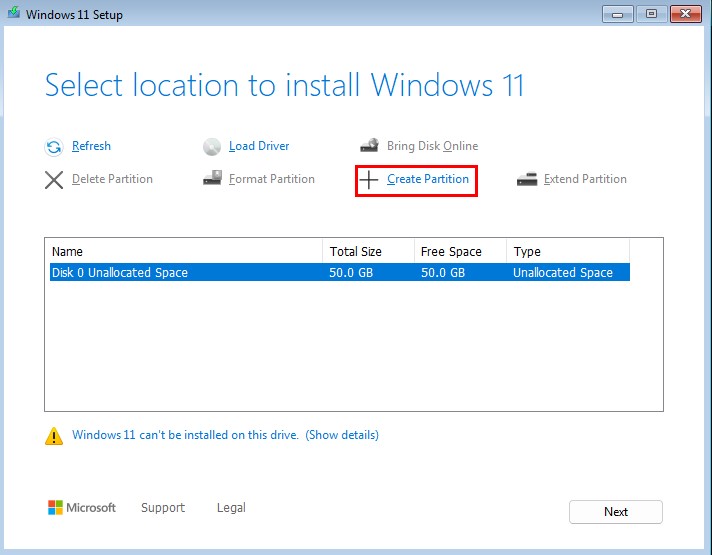Image resolution: width=712 pixels, height=555 pixels.
Task: Click the Format Partition drive icon
Action: [x=212, y=180]
